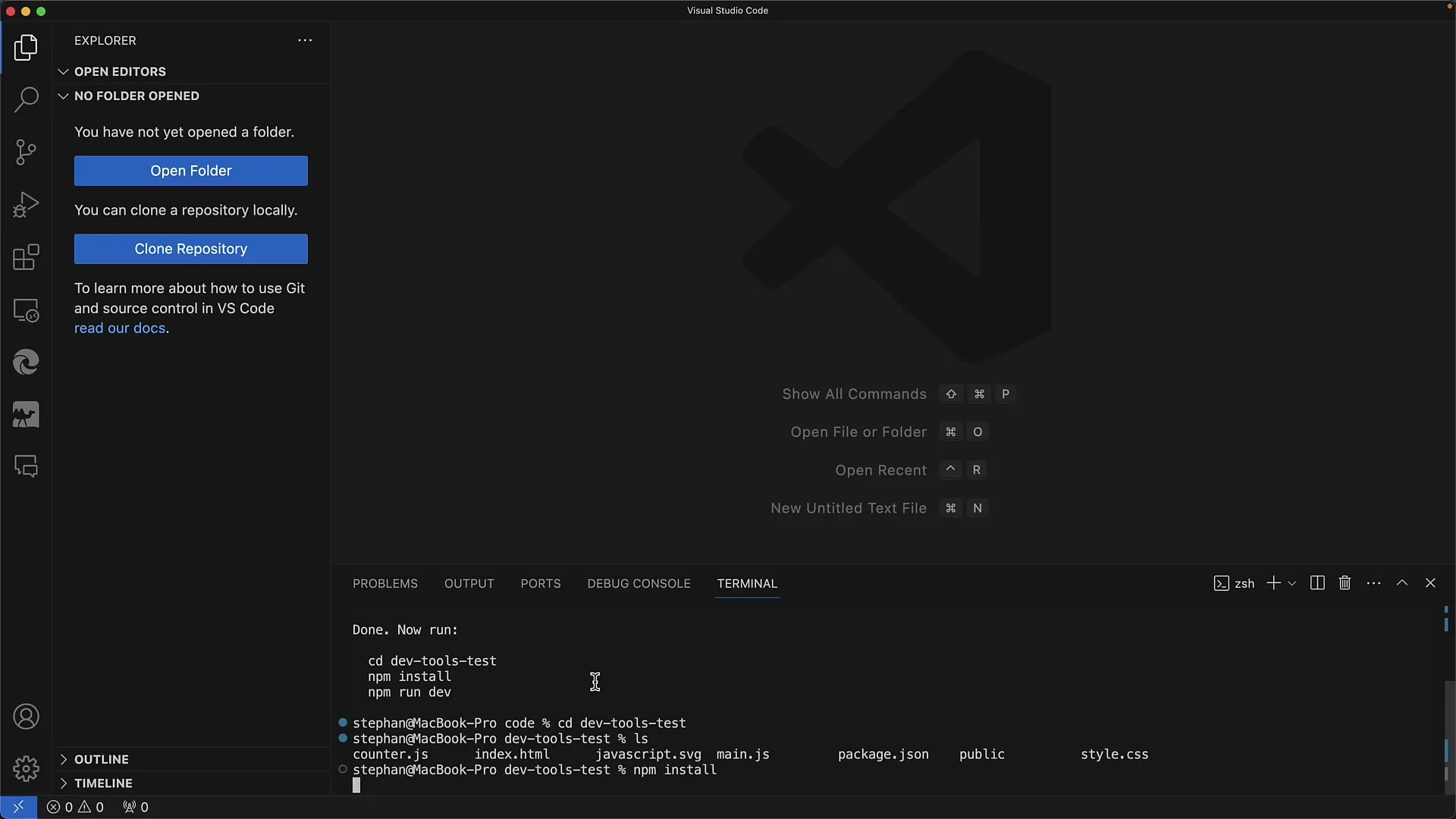Click the terminal input cursor line
The image size is (1456, 819).
click(356, 786)
